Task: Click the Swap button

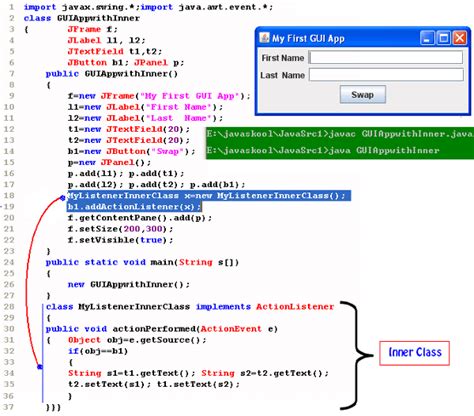Action: 363,95
